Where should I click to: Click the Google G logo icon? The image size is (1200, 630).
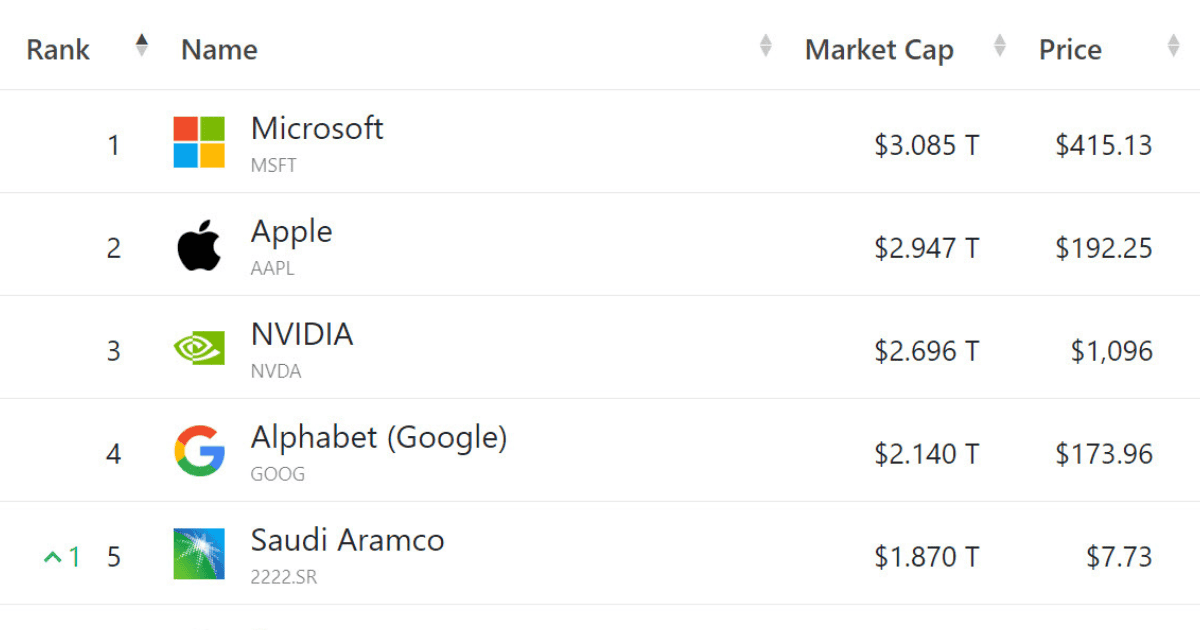click(x=199, y=451)
